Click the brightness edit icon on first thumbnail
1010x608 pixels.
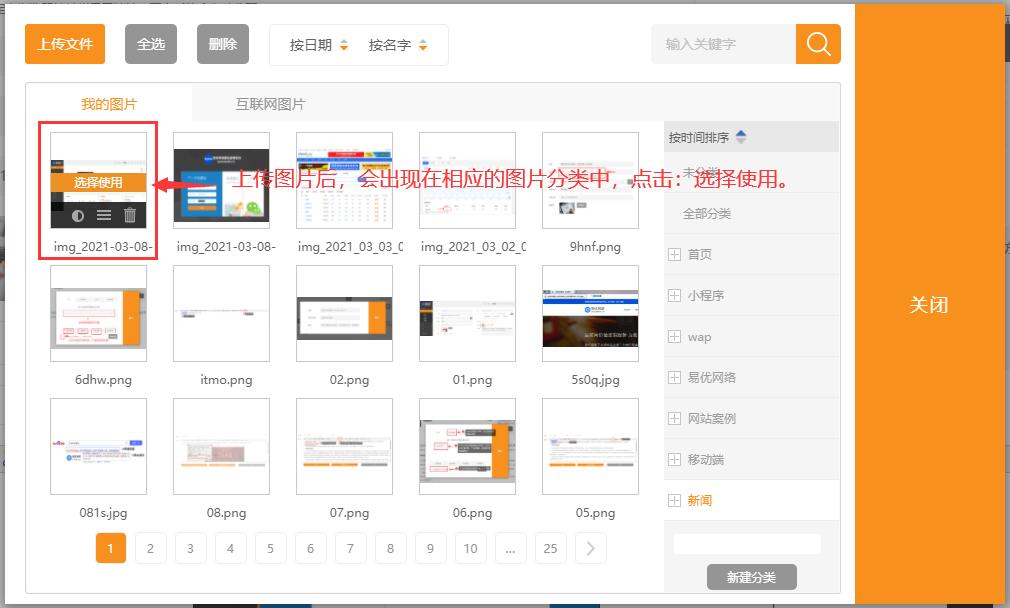click(x=78, y=214)
